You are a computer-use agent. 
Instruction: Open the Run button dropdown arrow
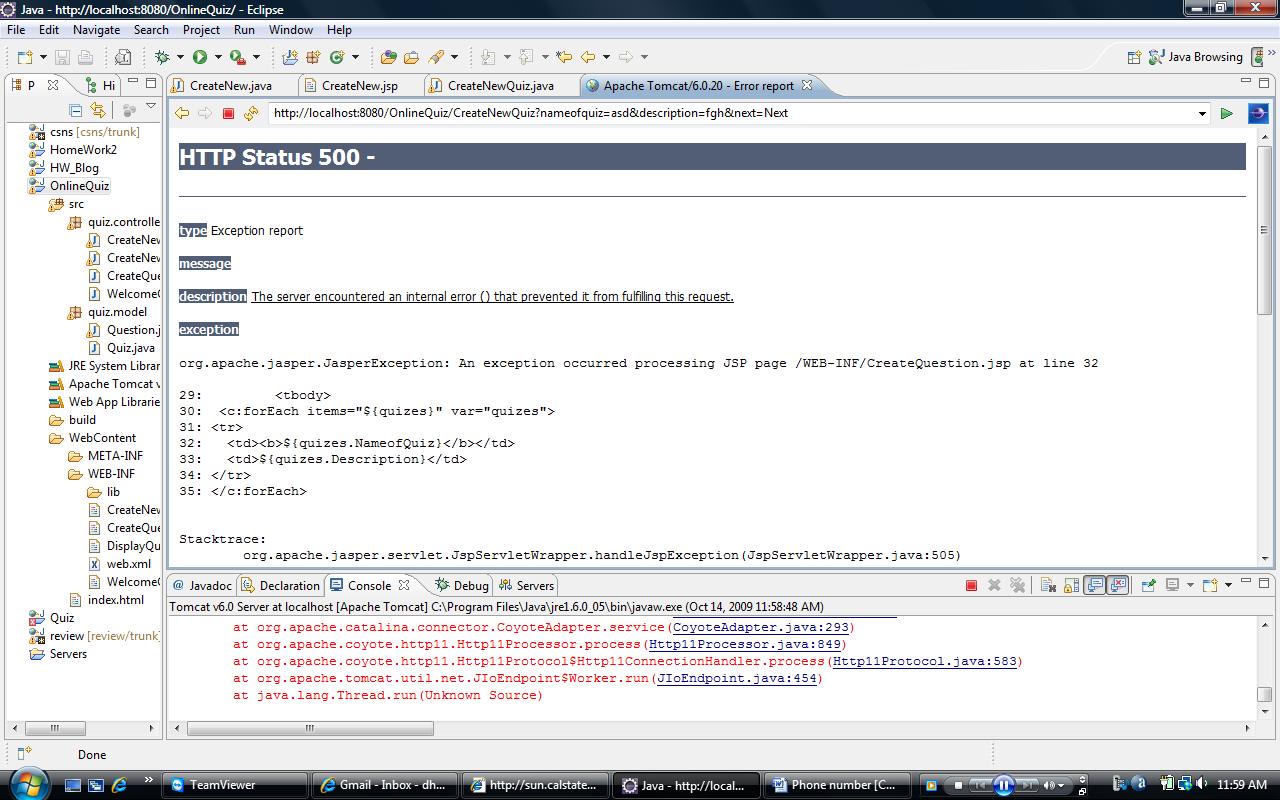tap(217, 57)
